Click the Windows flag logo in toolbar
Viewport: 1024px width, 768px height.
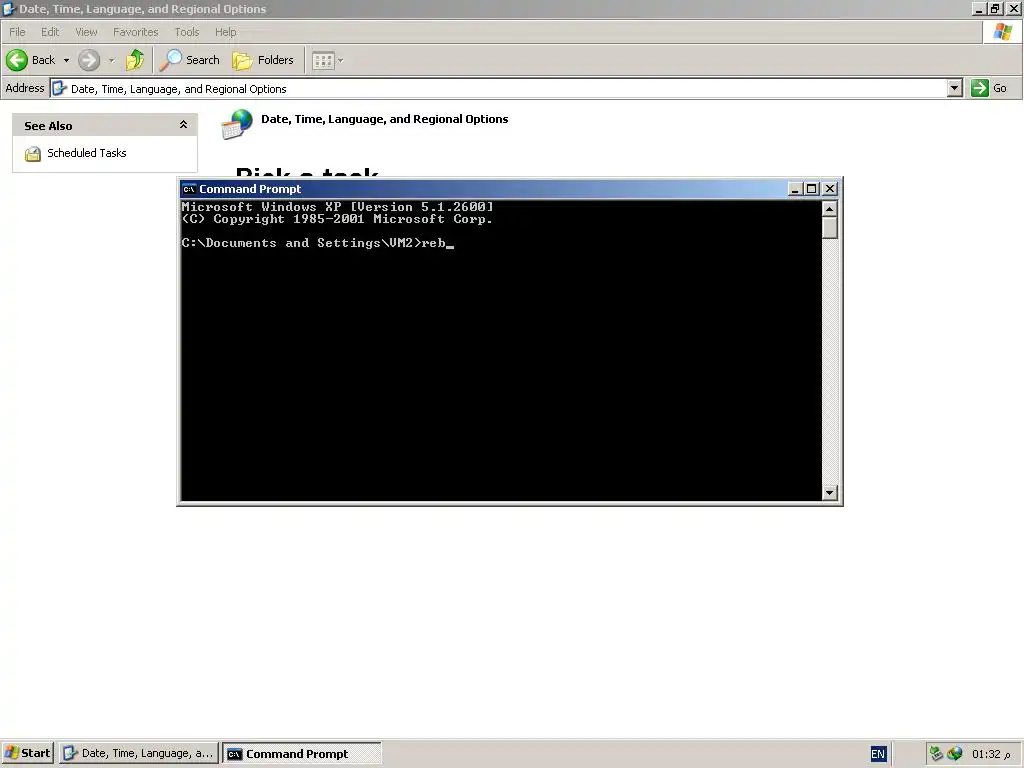[1002, 31]
